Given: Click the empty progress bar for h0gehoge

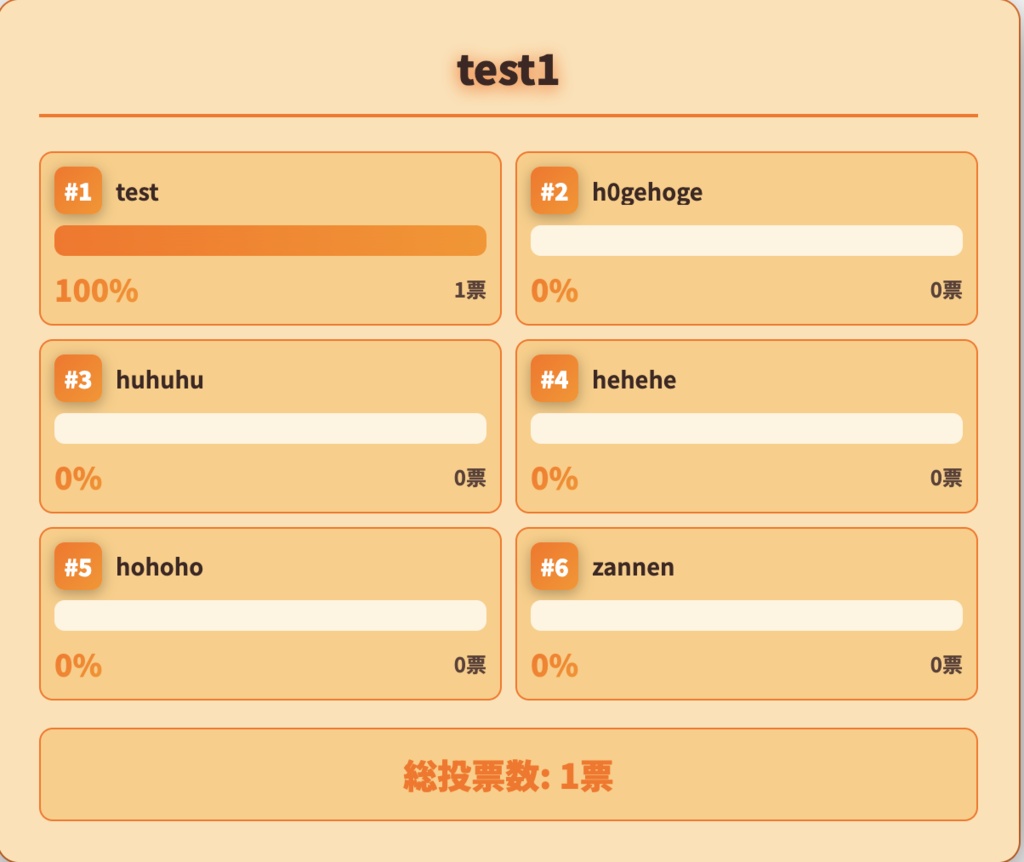Looking at the screenshot, I should pyautogui.click(x=746, y=241).
